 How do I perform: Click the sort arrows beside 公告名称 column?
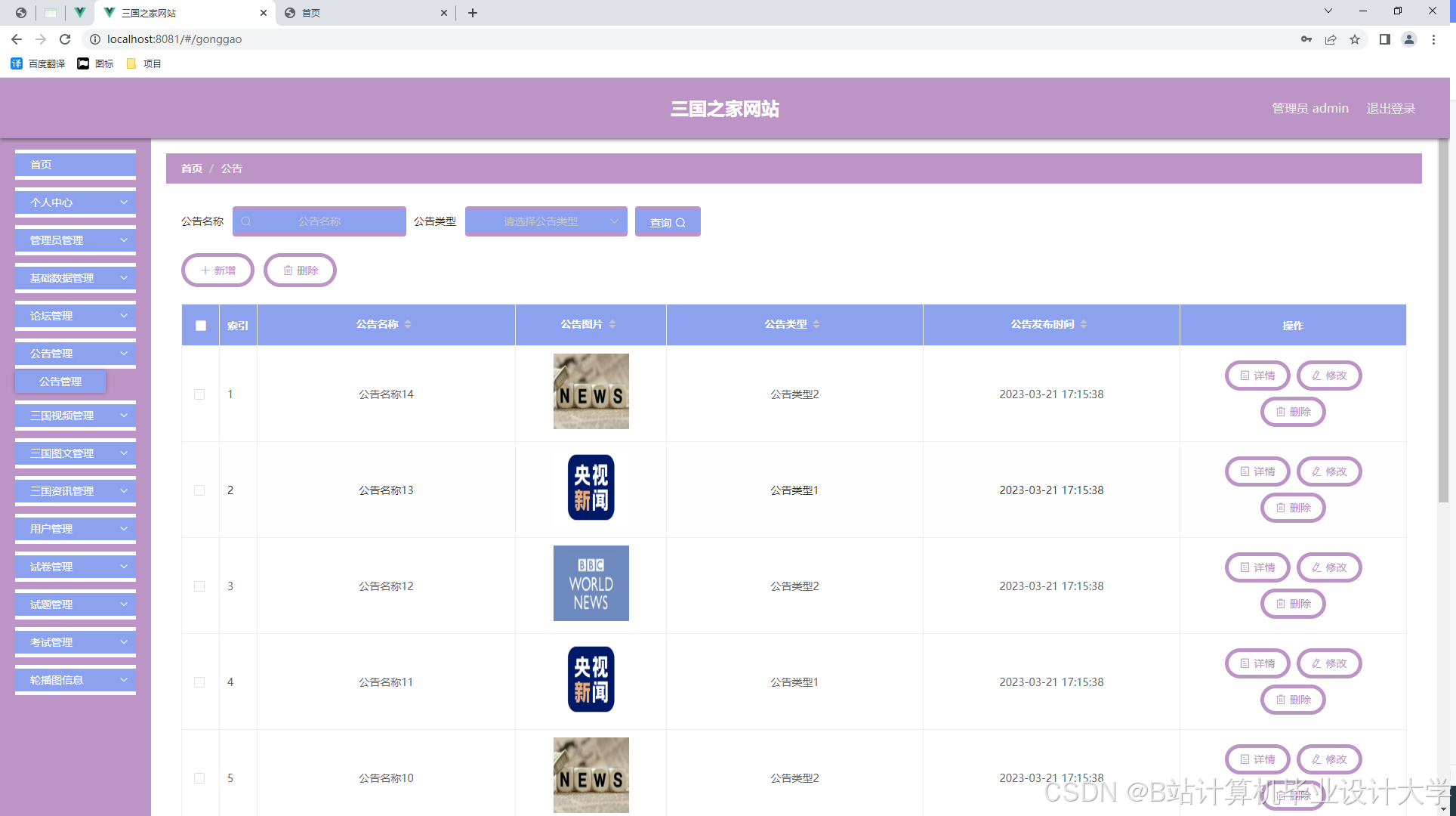click(x=408, y=324)
